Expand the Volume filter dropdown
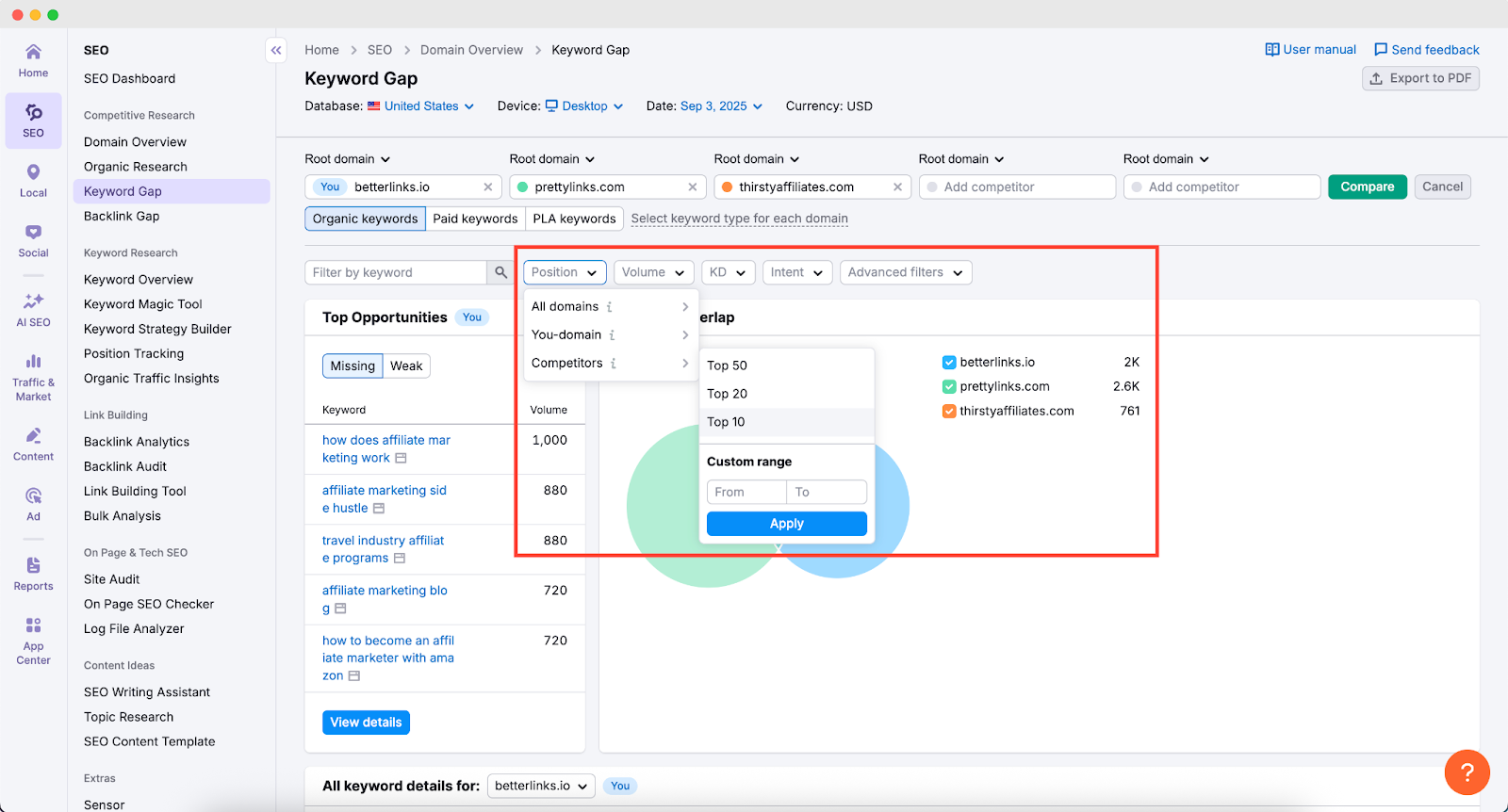1508x812 pixels. 653,272
